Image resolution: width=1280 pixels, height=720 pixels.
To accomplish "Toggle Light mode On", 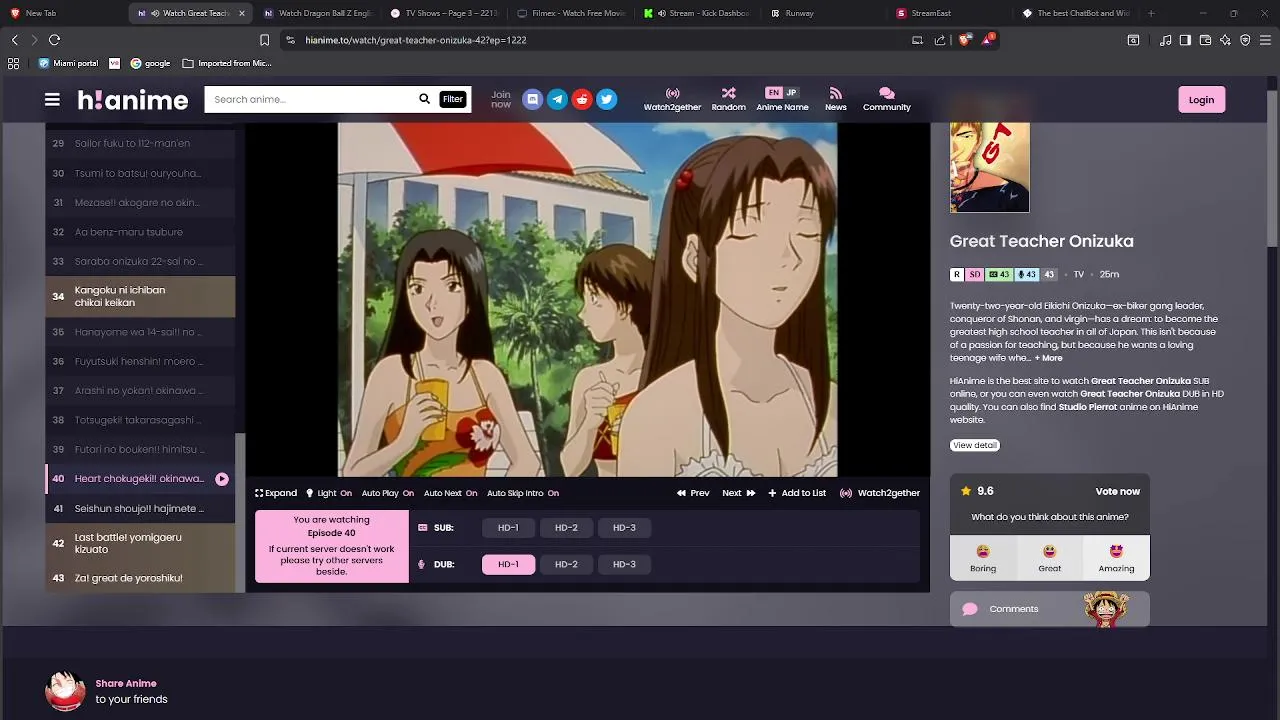I will pos(329,493).
